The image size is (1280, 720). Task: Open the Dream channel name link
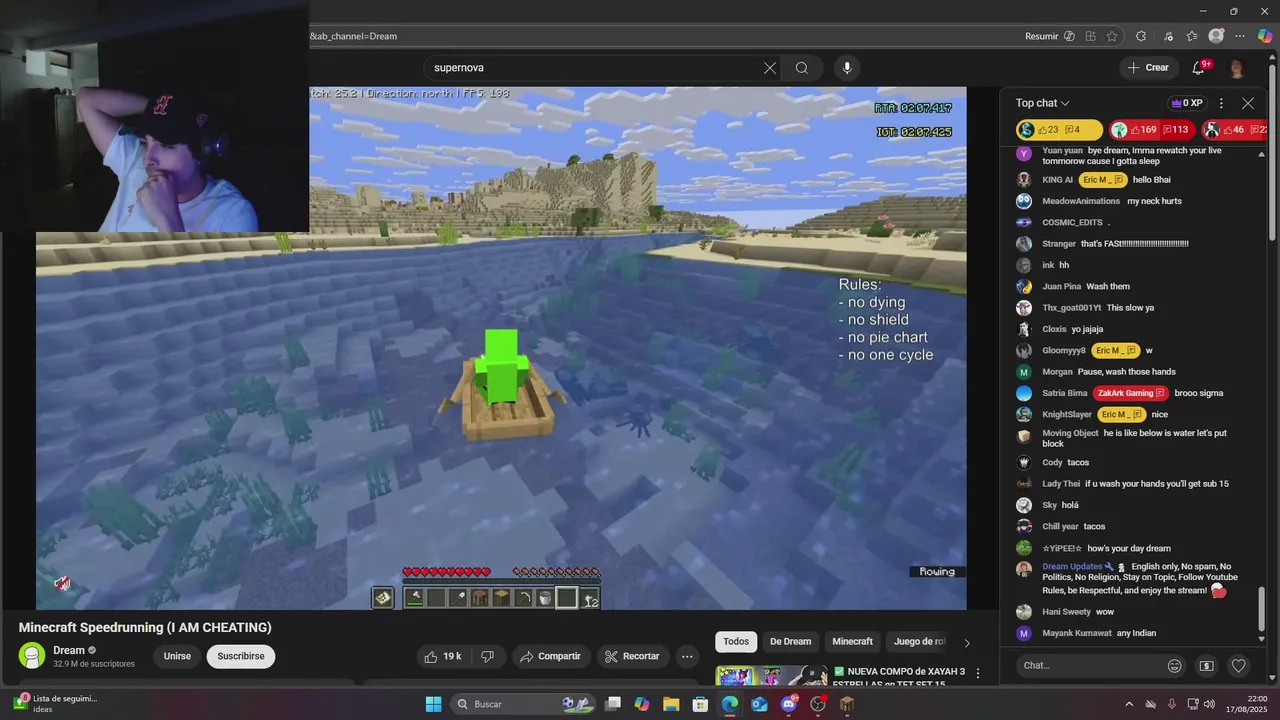point(69,650)
